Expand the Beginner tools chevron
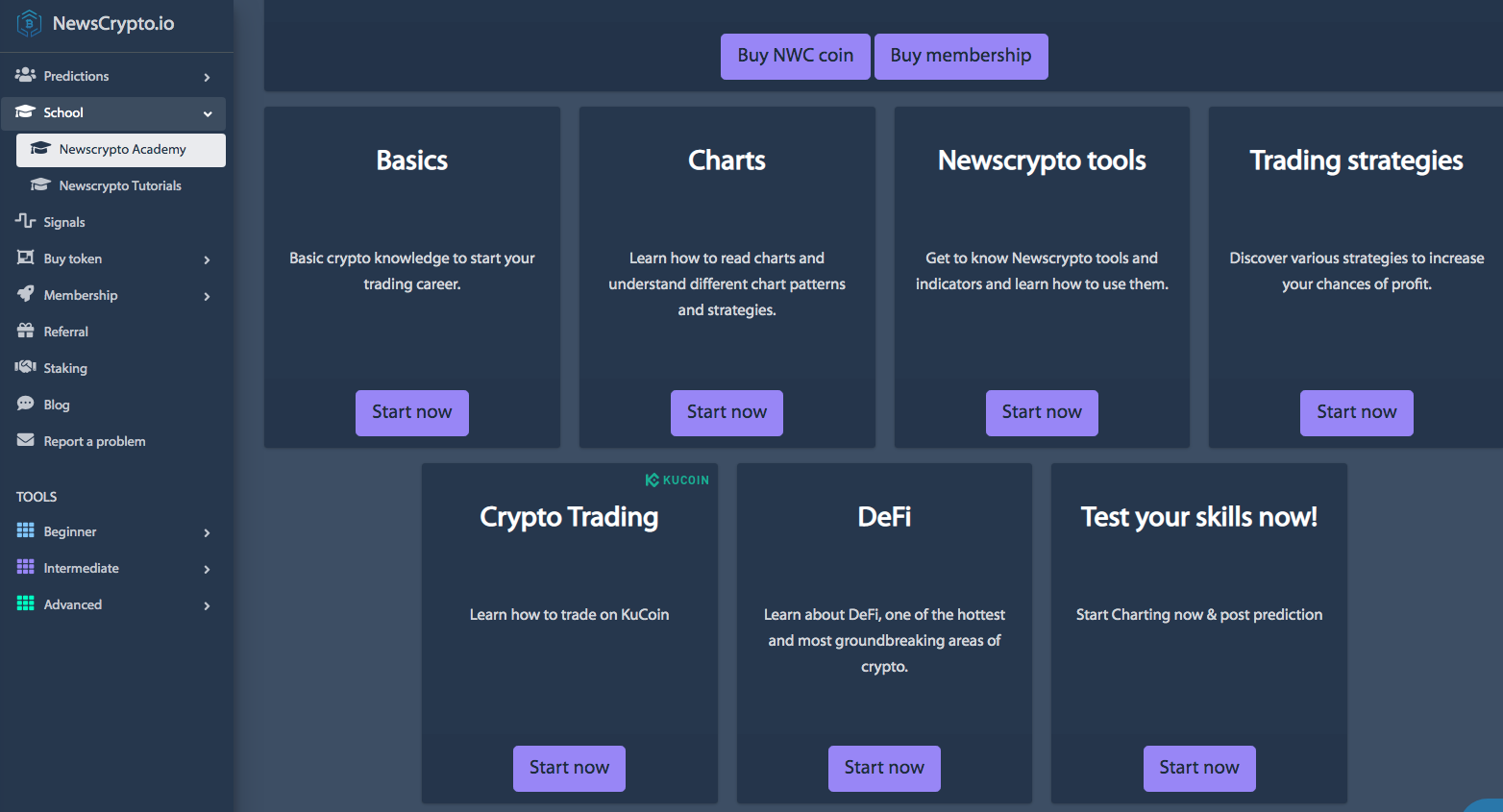The width and height of the screenshot is (1503, 812). [207, 532]
